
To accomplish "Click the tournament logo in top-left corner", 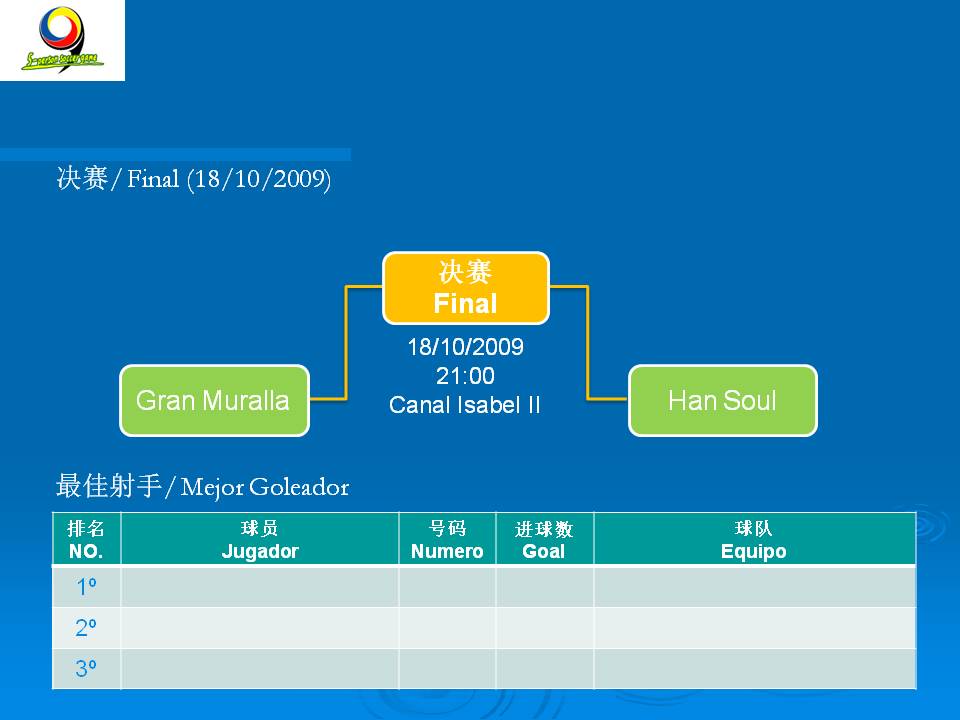I will [62, 40].
